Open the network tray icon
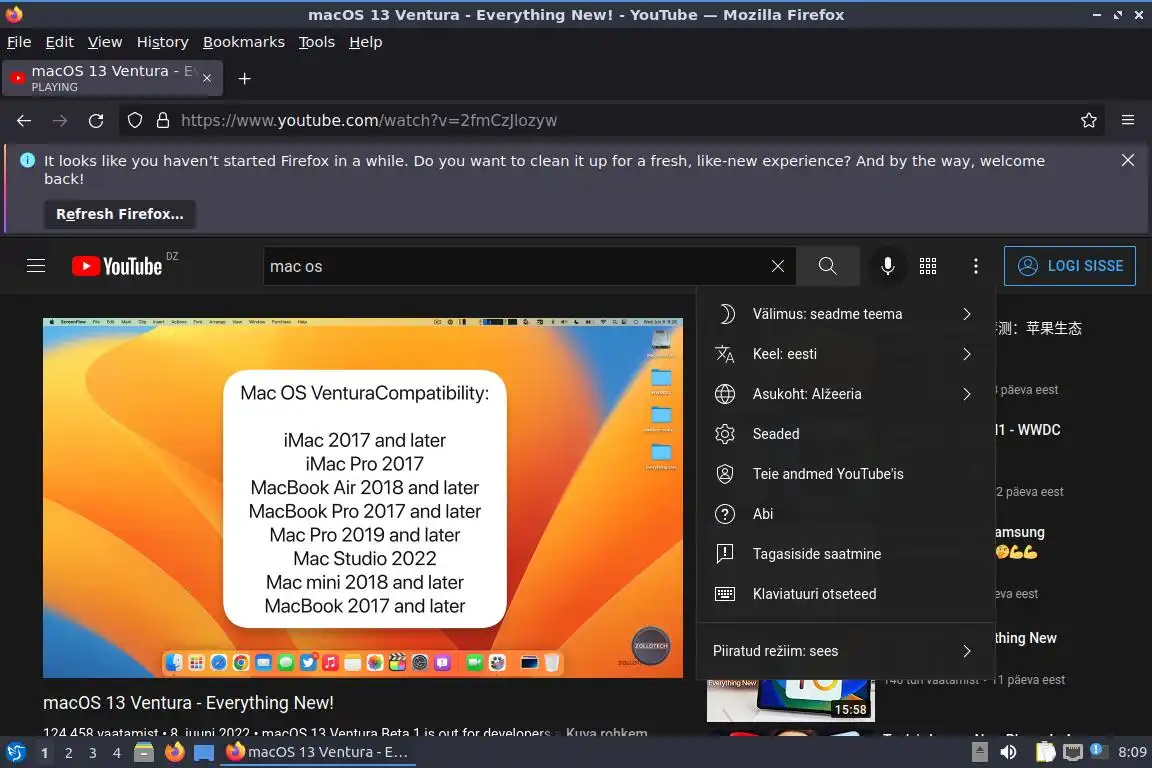The height and width of the screenshot is (768, 1152). [x=1073, y=752]
